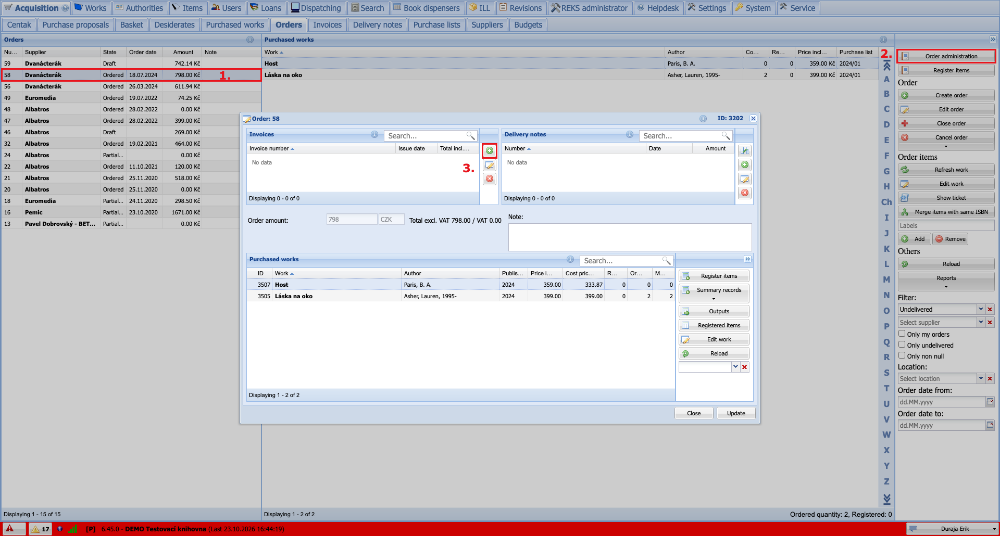The height and width of the screenshot is (536, 1000).
Task: Open the Invoices tab
Action: 327,25
